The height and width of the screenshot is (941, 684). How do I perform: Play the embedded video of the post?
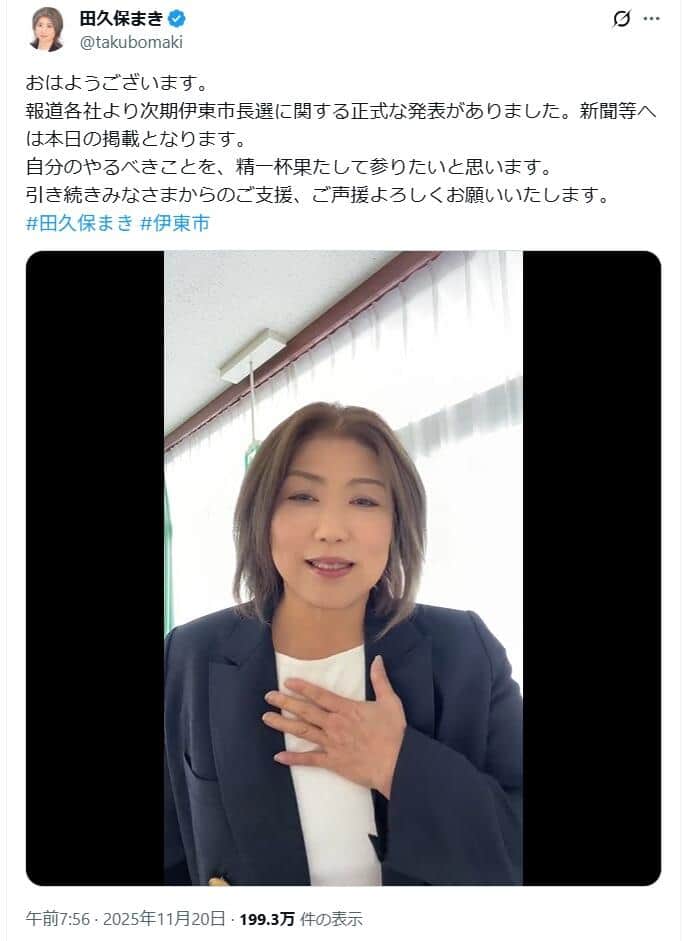[343, 568]
